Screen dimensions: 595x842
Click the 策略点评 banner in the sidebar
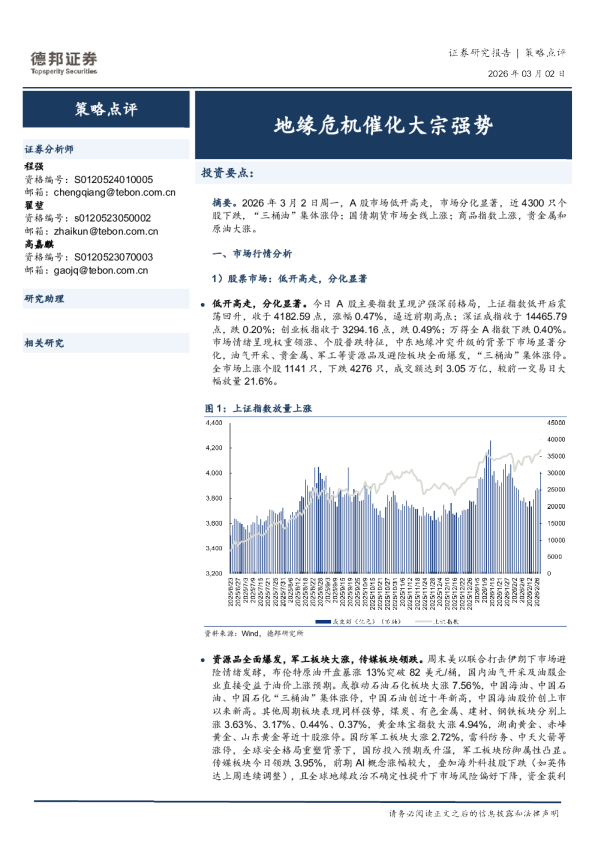tap(106, 109)
